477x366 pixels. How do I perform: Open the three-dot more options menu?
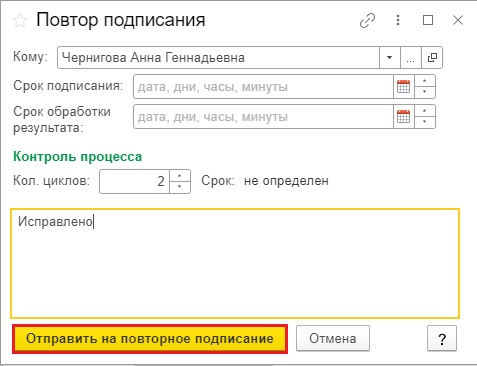[x=398, y=20]
